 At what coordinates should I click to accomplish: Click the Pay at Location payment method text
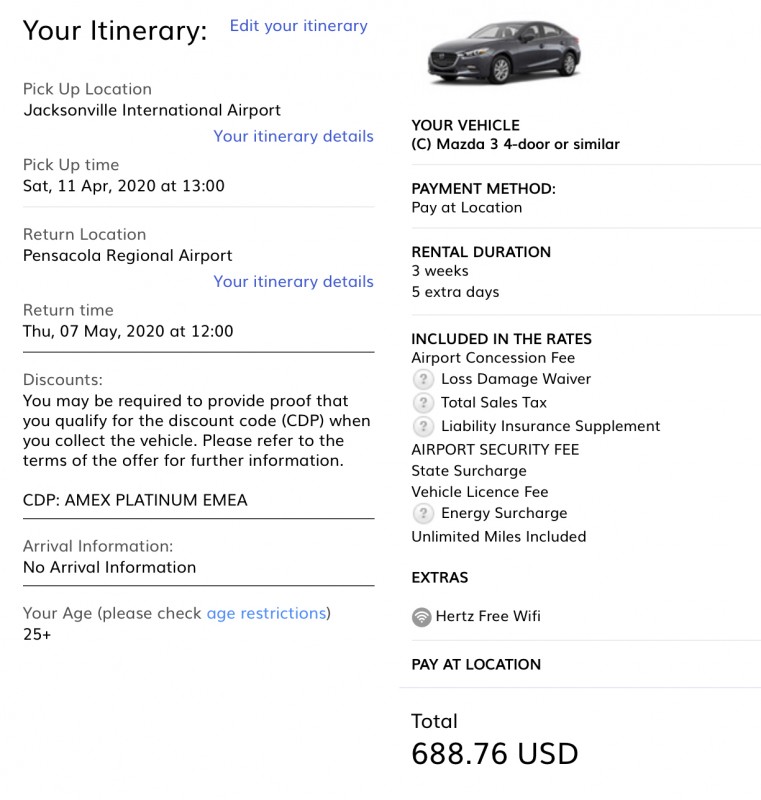coord(467,208)
